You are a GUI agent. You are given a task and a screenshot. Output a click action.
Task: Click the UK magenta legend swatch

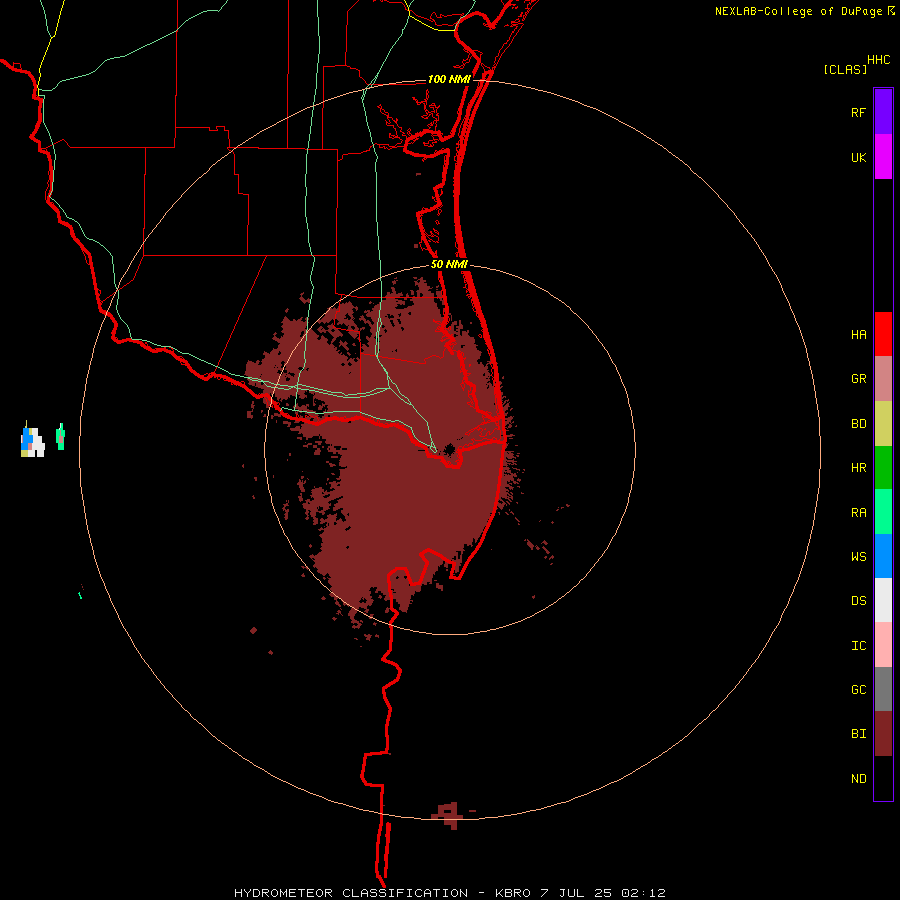pyautogui.click(x=883, y=157)
